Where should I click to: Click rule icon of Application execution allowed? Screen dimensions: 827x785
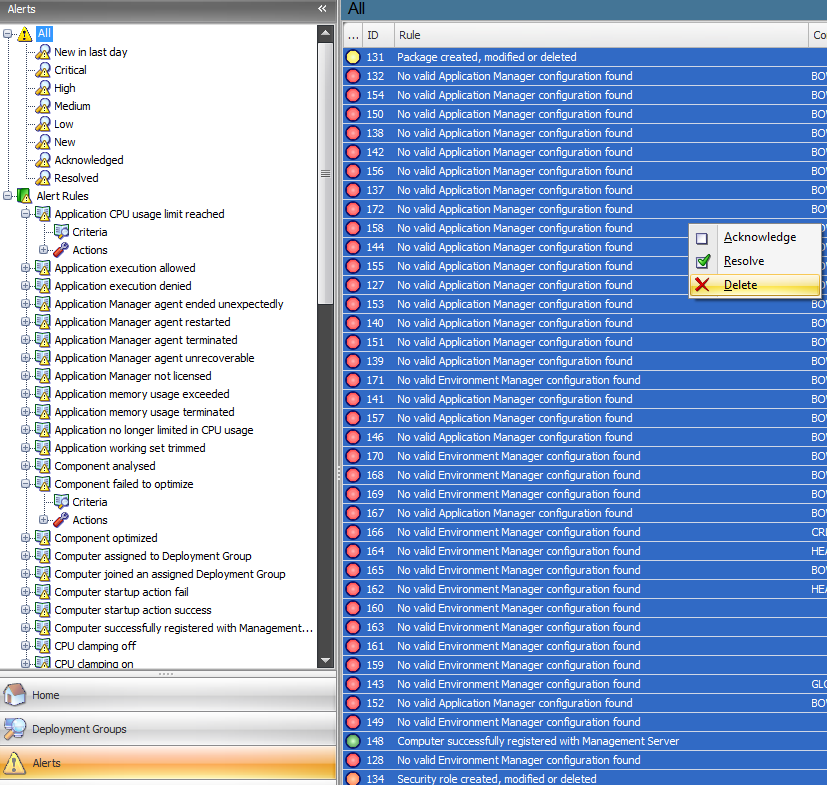tap(43, 267)
